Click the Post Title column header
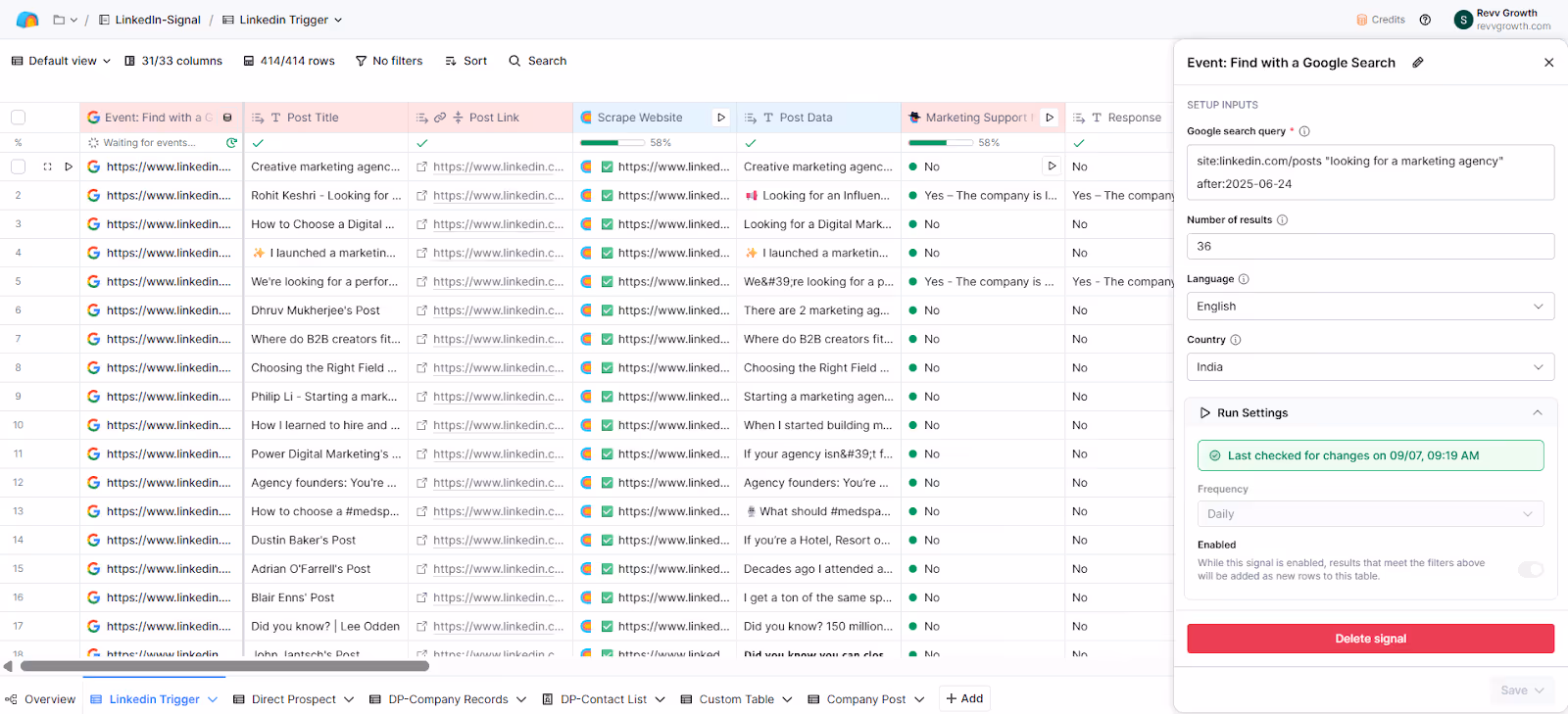Viewport: 1568px width, 714px height. pyautogui.click(x=325, y=118)
